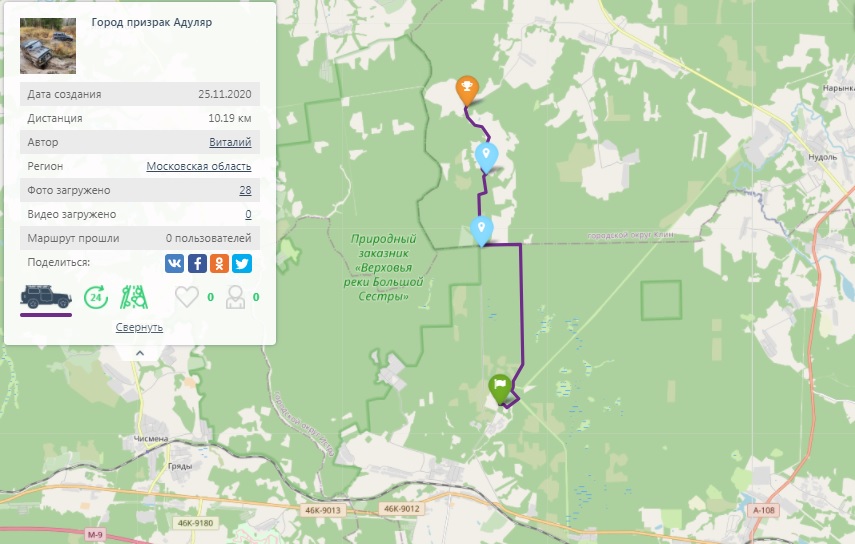The image size is (855, 544).
Task: Collapse info panel with chevron arrow
Action: (x=140, y=353)
